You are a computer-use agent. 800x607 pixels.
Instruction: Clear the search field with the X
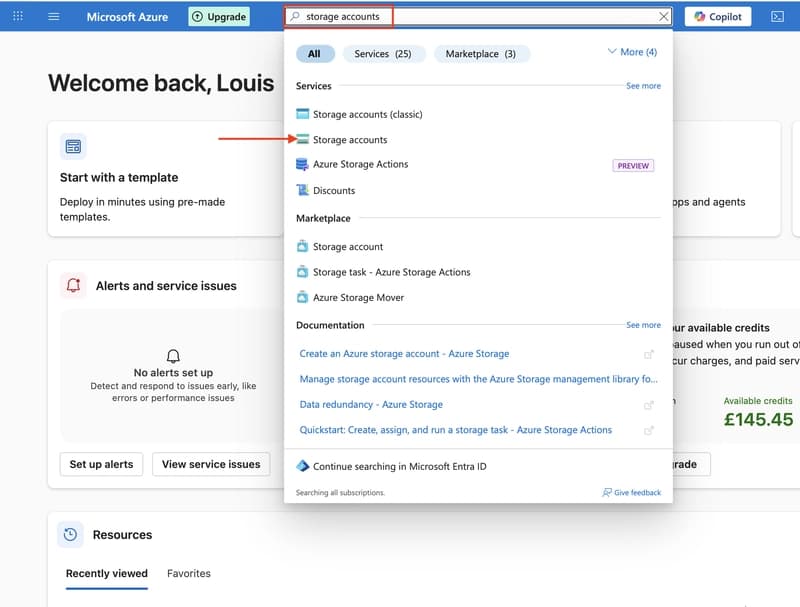(662, 16)
